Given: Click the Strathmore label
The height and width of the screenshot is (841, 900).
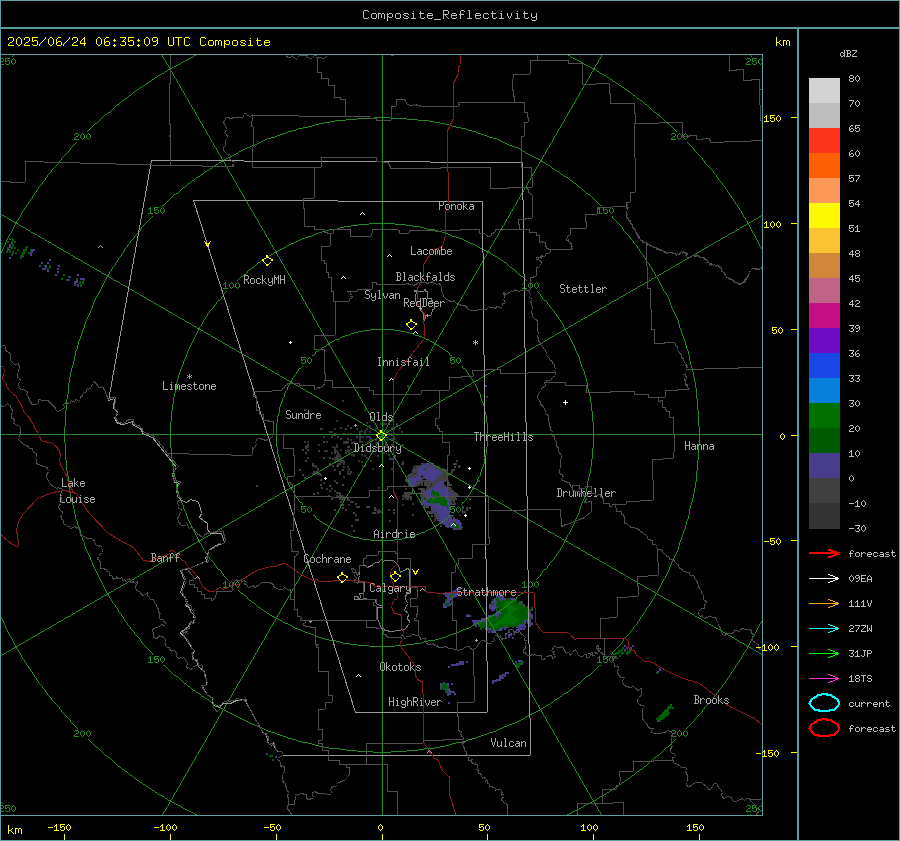Looking at the screenshot, I should (x=486, y=592).
